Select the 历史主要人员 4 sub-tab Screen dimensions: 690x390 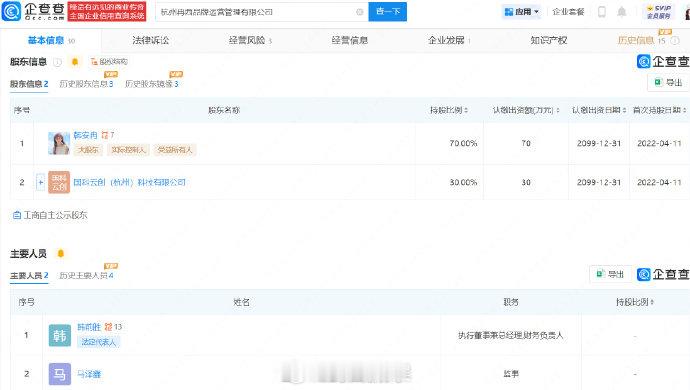(86, 276)
